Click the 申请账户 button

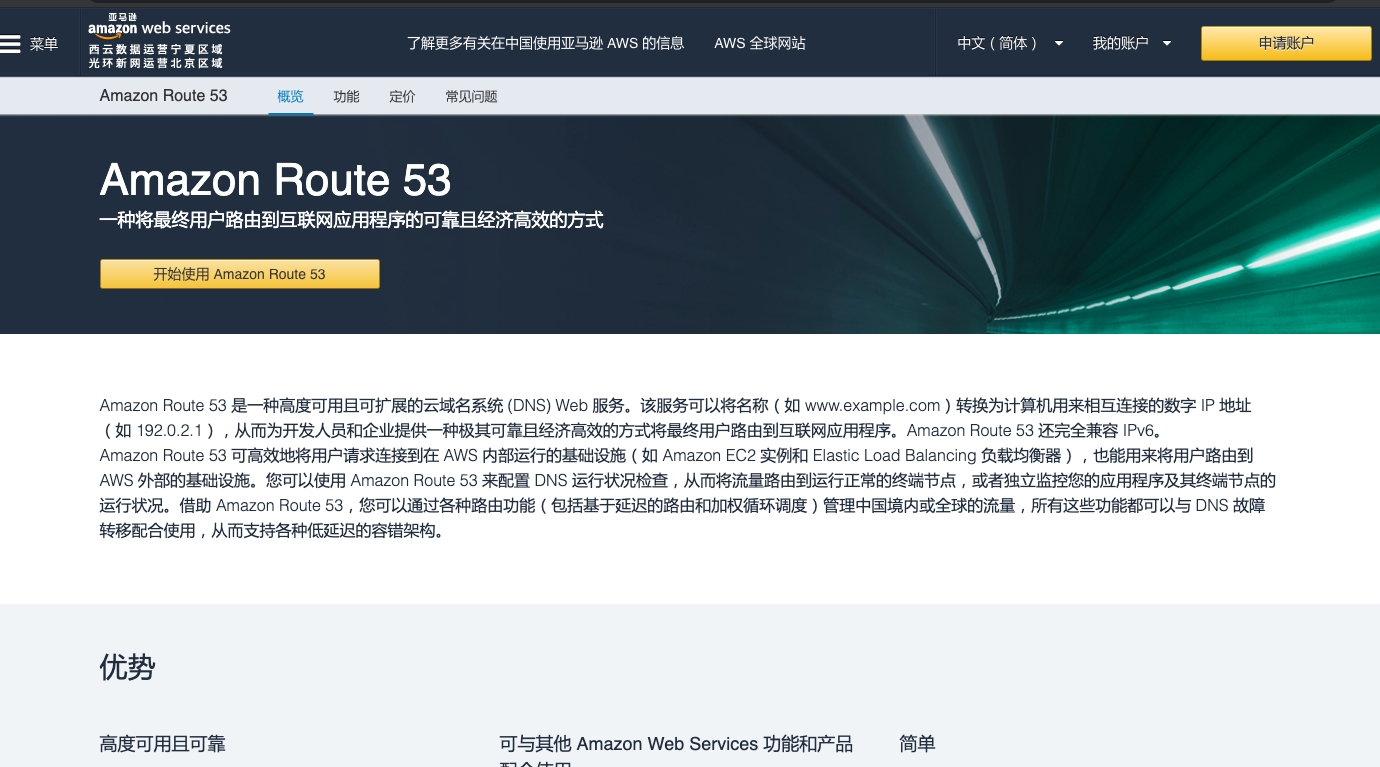[1286, 43]
